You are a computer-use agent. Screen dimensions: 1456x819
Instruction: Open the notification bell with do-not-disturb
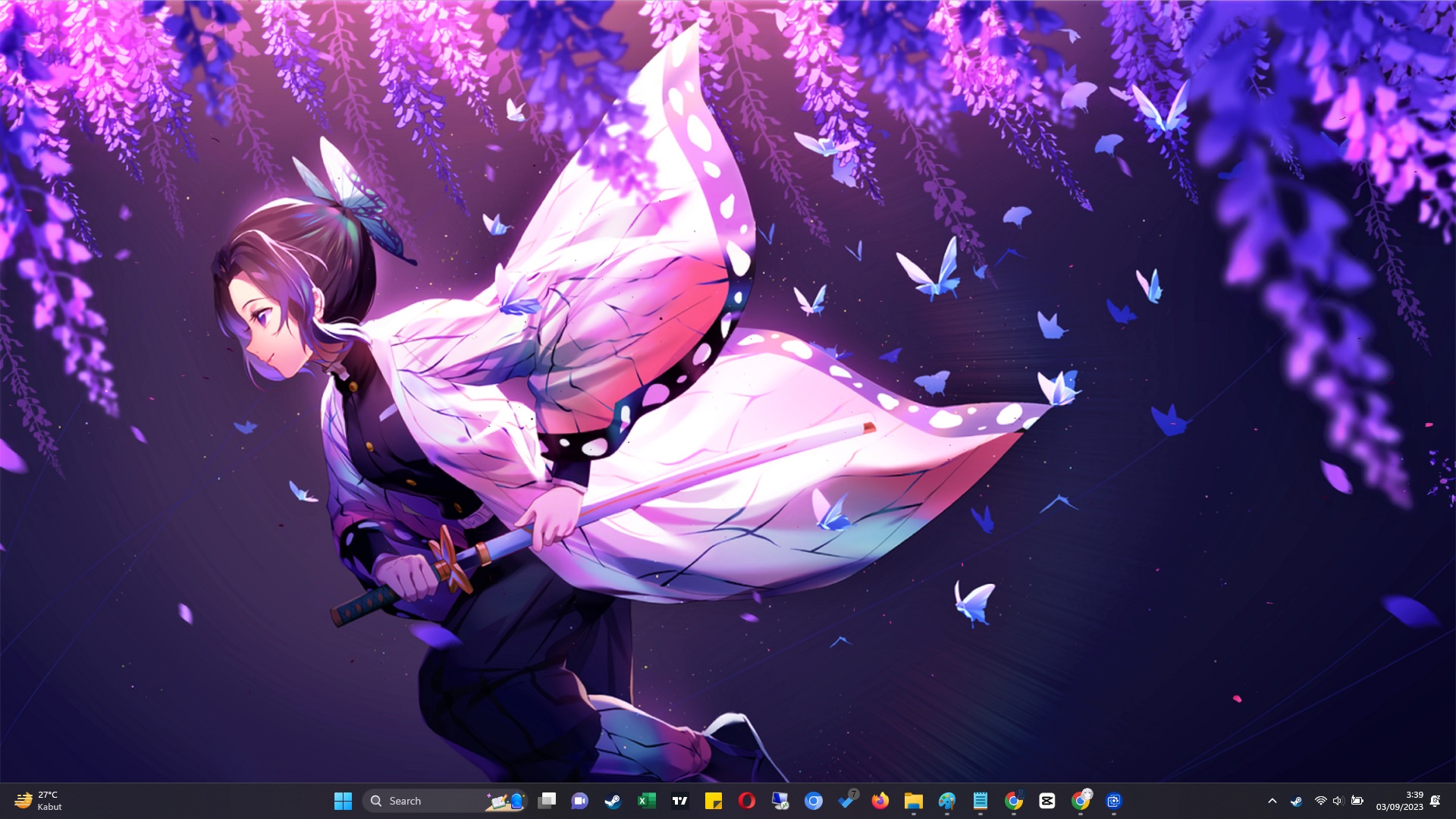click(1435, 801)
